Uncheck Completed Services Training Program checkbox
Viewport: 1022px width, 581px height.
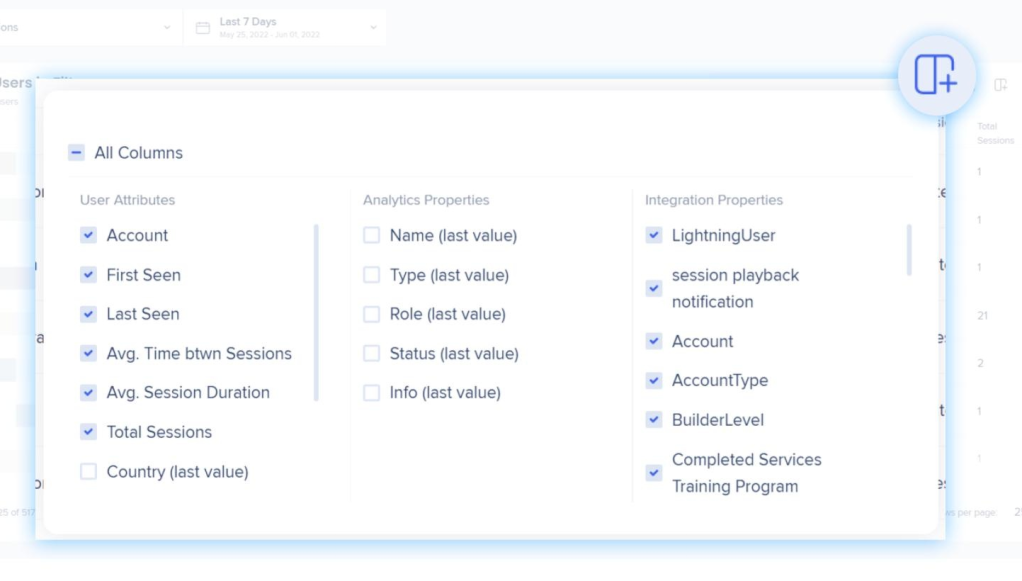point(654,473)
